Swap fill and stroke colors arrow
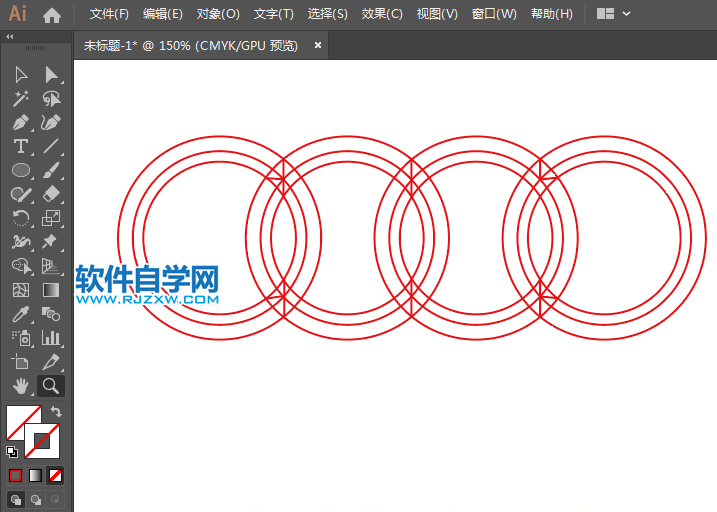Screen dimensions: 717x512 [x=56, y=412]
